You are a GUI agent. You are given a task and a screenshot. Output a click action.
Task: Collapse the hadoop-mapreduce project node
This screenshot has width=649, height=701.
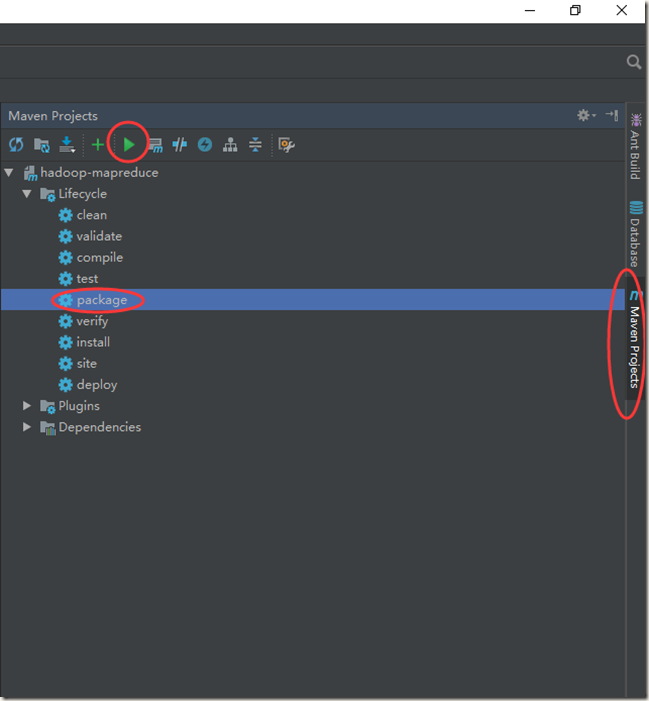click(9, 173)
